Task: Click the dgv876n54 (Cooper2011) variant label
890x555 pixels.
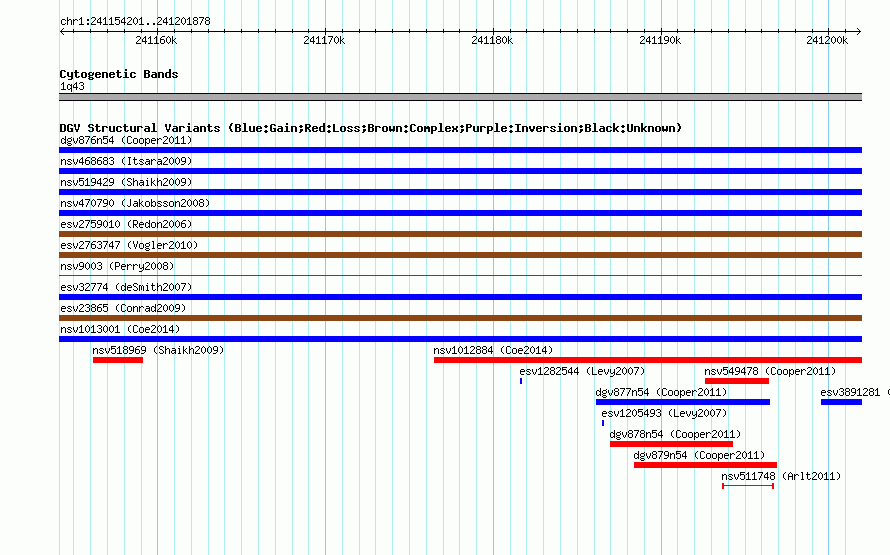Action: pos(126,140)
